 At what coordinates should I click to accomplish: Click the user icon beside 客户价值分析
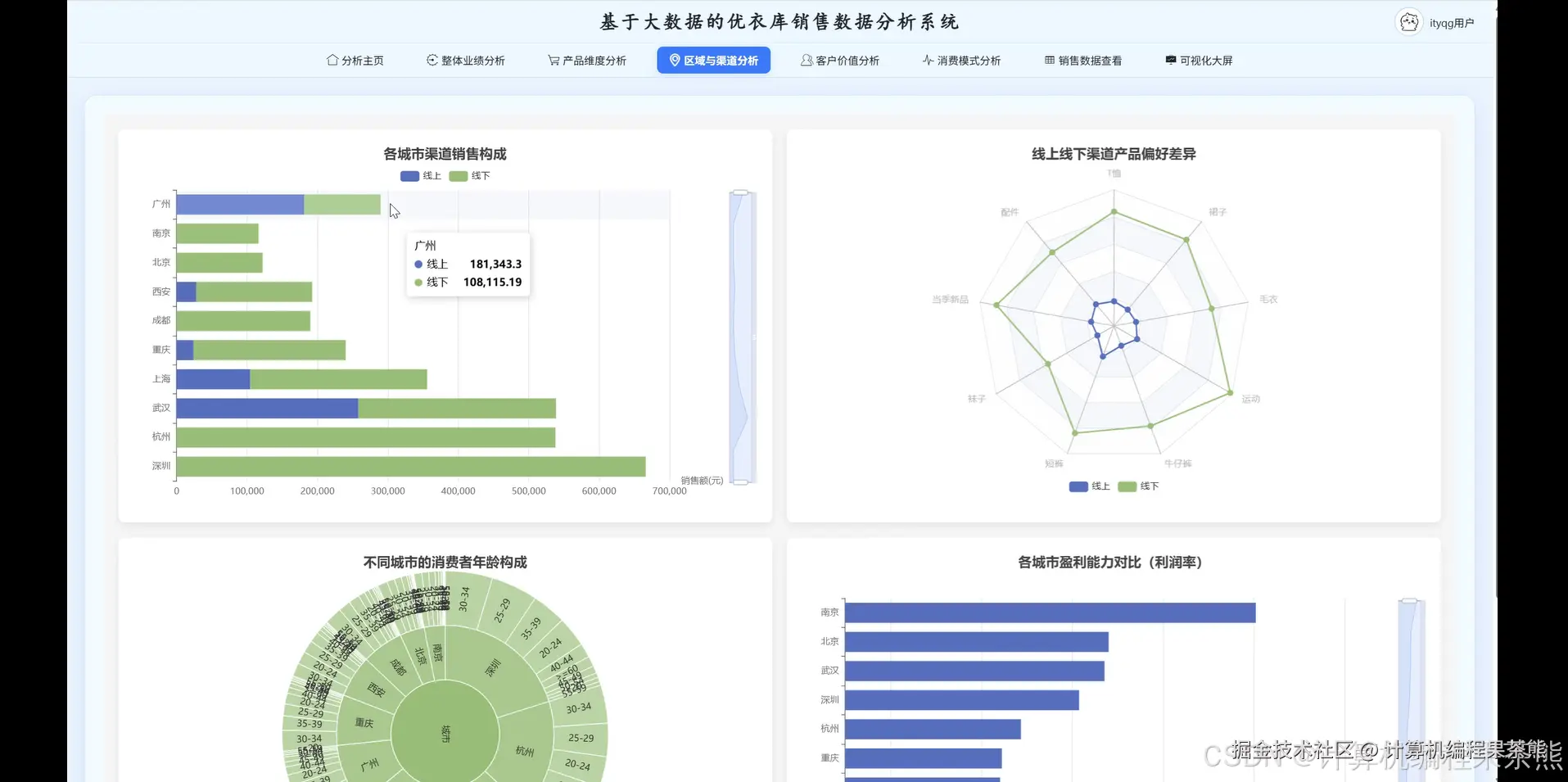click(807, 60)
